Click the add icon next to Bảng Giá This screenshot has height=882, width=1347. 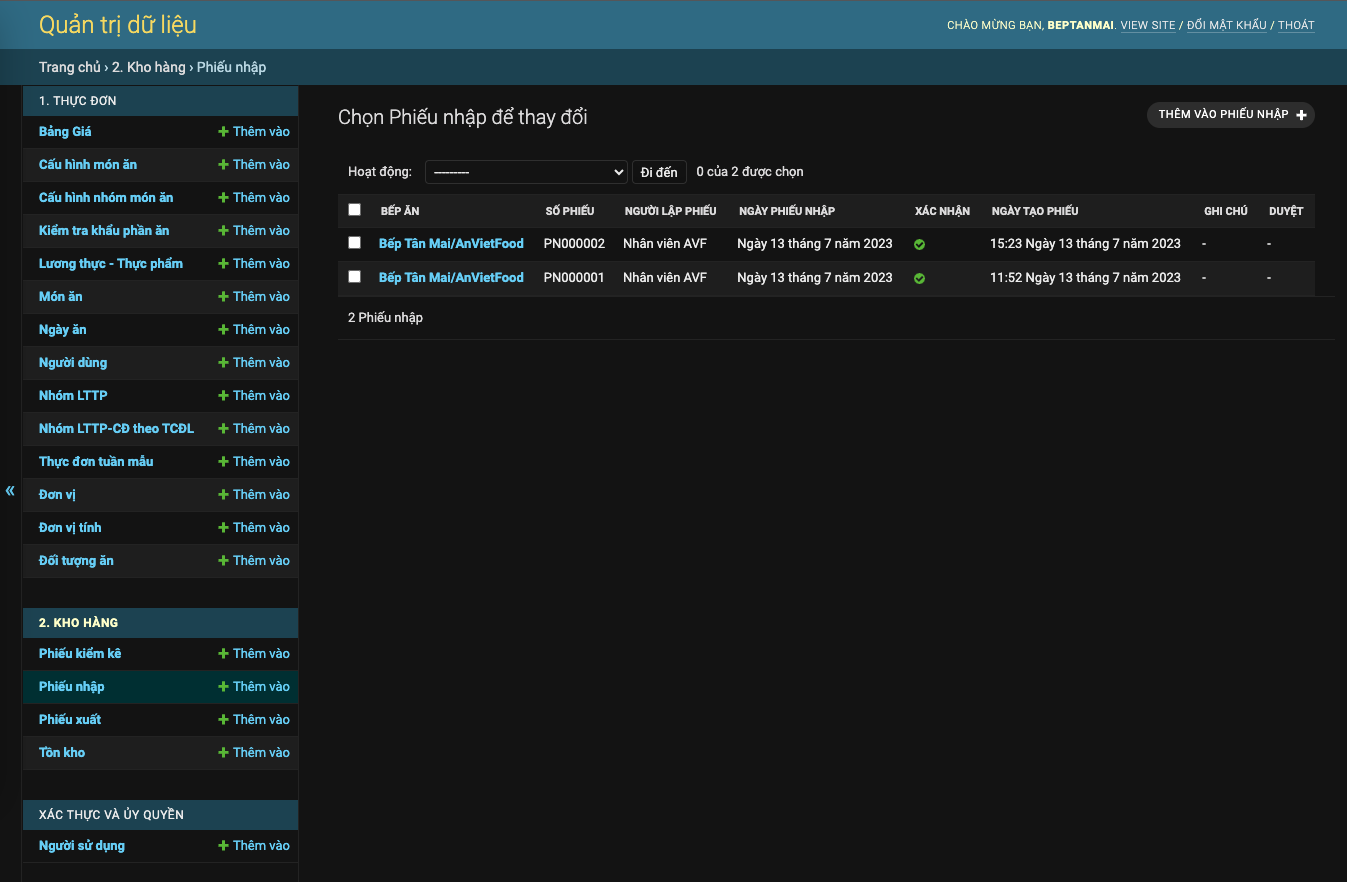[221, 131]
